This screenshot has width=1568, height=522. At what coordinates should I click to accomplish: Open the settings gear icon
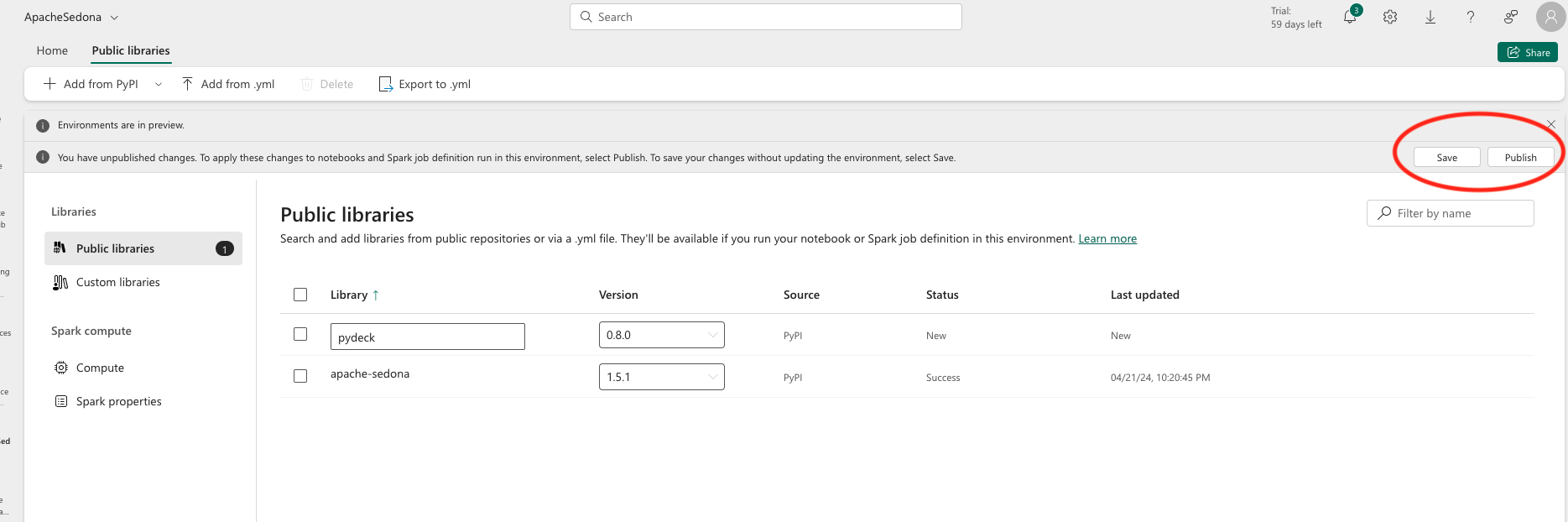1390,17
